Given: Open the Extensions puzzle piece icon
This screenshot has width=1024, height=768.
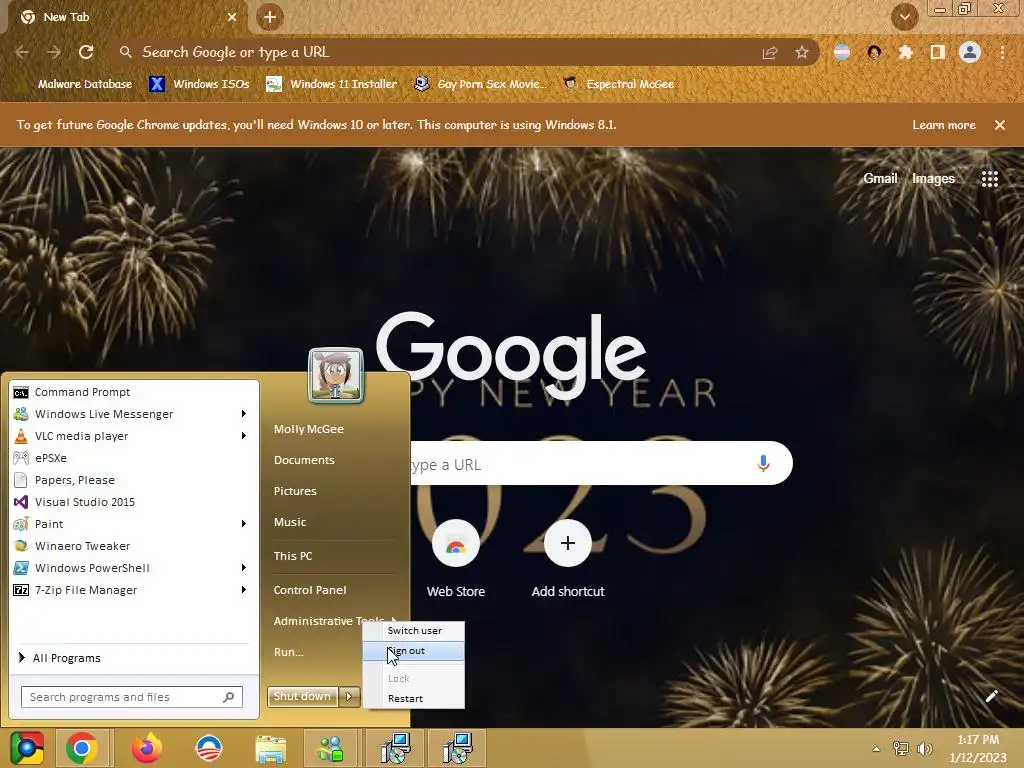Looking at the screenshot, I should [x=905, y=52].
